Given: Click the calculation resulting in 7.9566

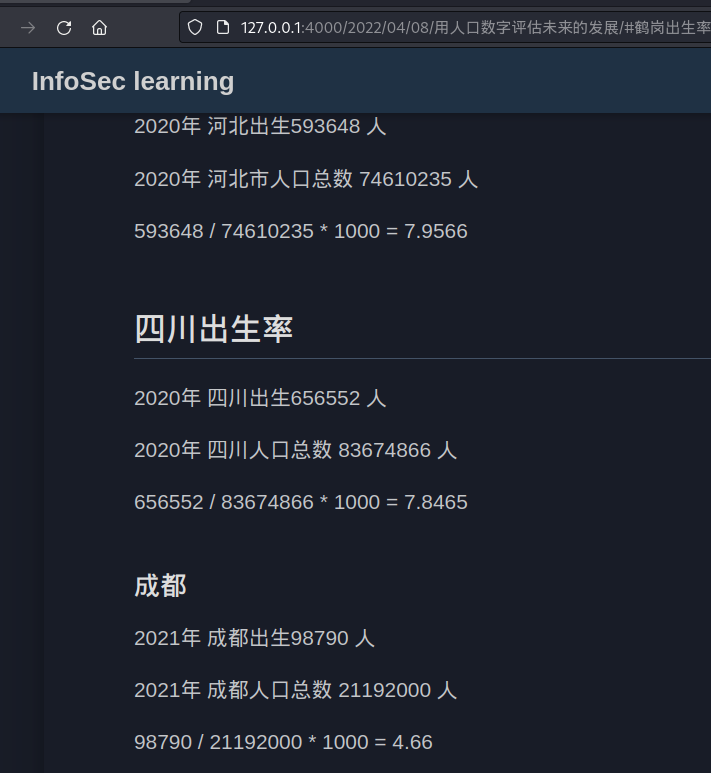Looking at the screenshot, I should (300, 231).
